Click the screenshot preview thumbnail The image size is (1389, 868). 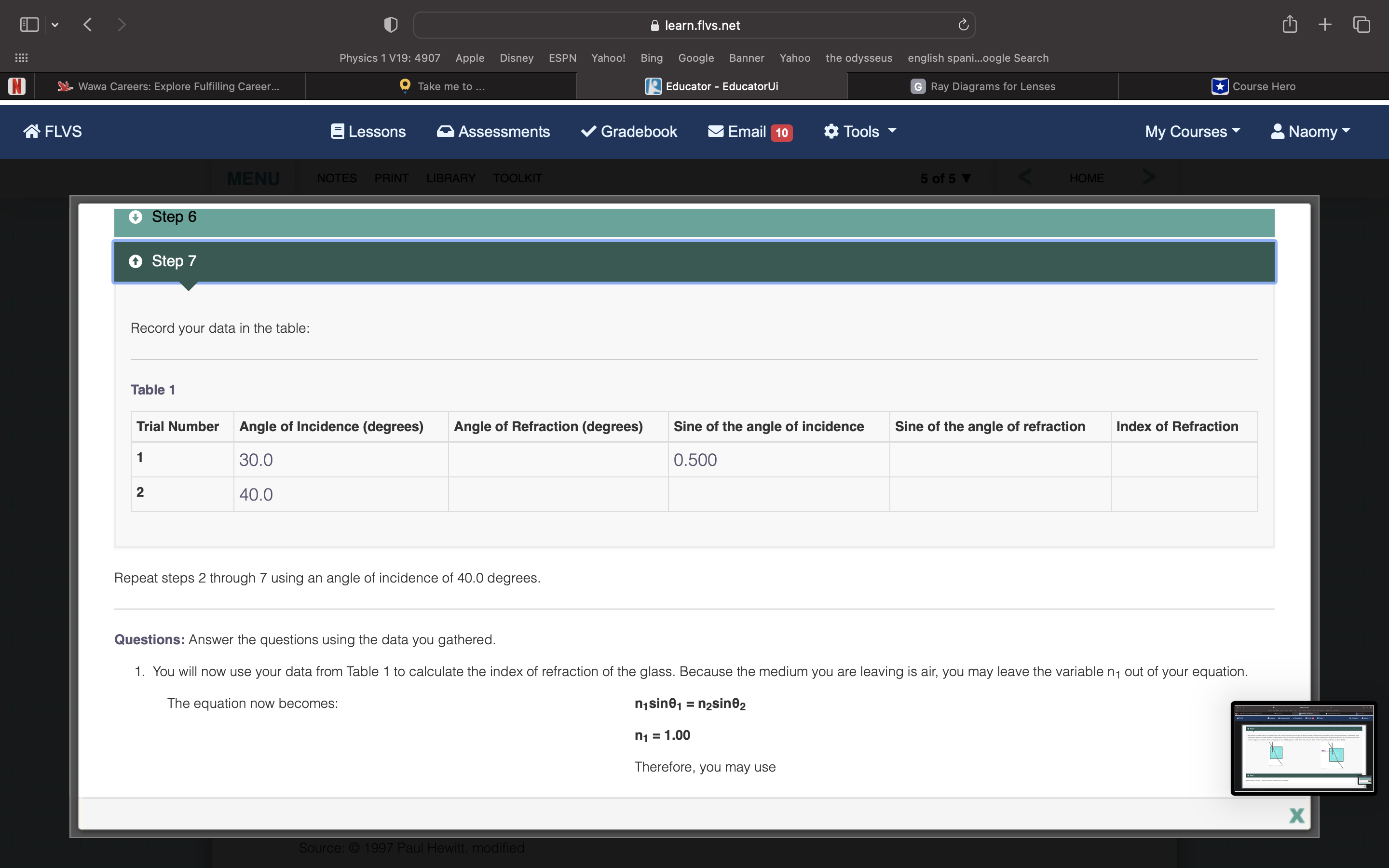(1303, 748)
